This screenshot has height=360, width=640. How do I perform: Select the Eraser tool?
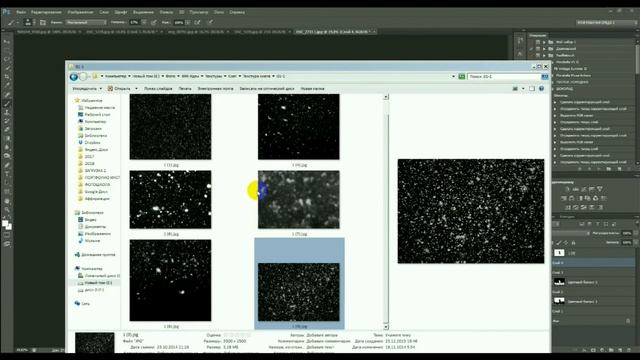[x=7, y=129]
